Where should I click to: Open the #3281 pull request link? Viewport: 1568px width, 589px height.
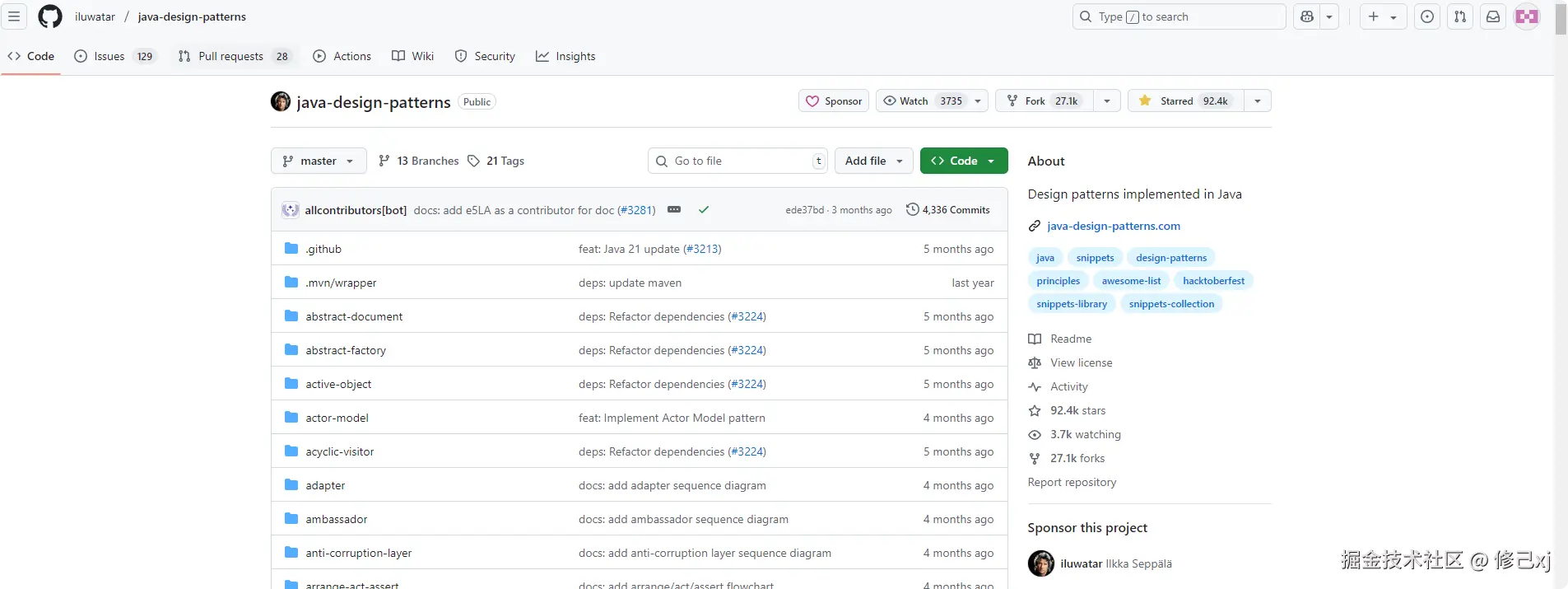[636, 210]
